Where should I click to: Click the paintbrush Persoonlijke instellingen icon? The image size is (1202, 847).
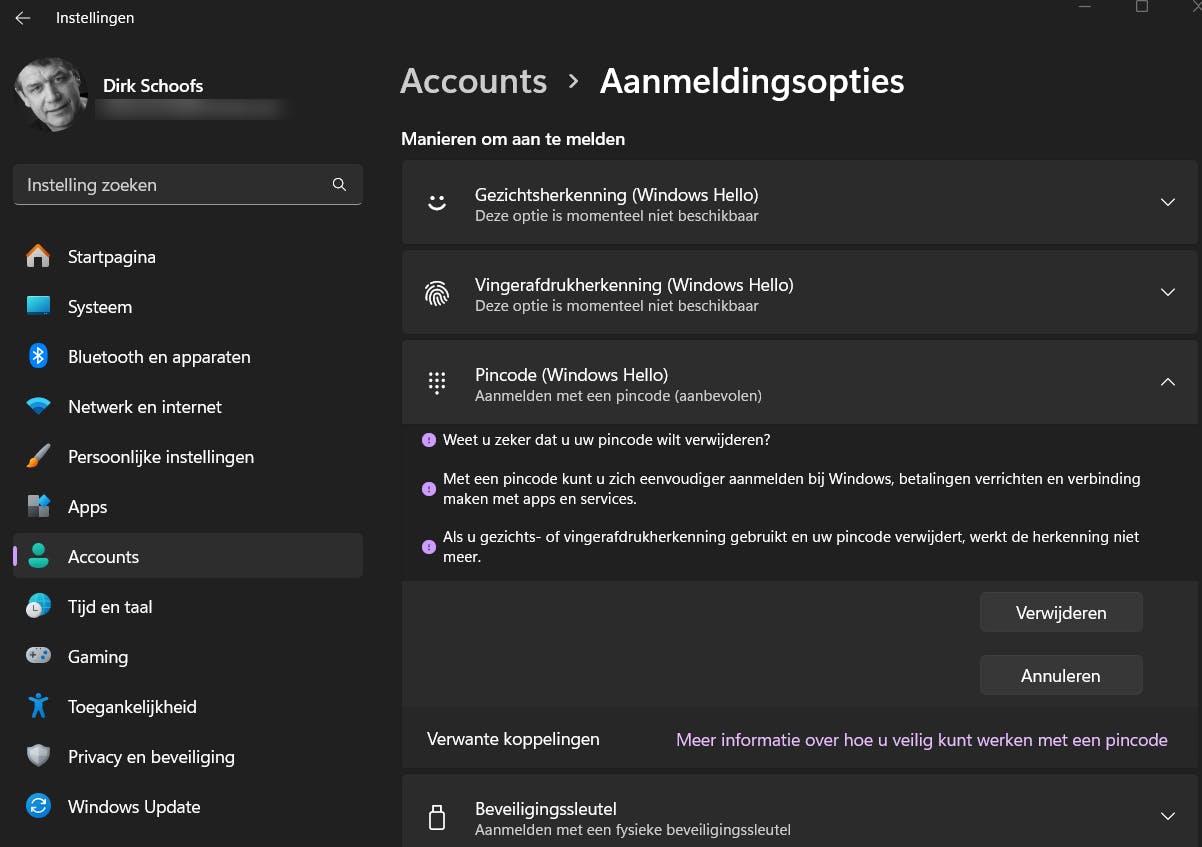(38, 457)
